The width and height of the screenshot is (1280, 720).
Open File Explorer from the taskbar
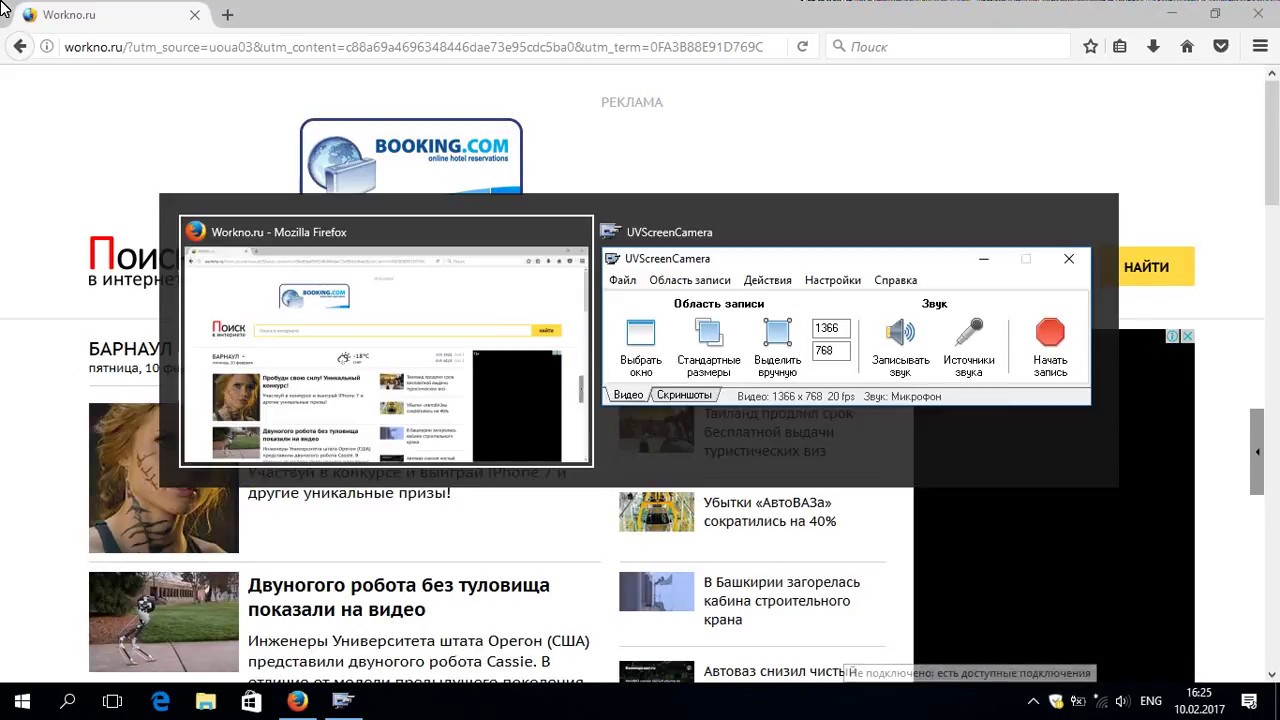click(205, 701)
